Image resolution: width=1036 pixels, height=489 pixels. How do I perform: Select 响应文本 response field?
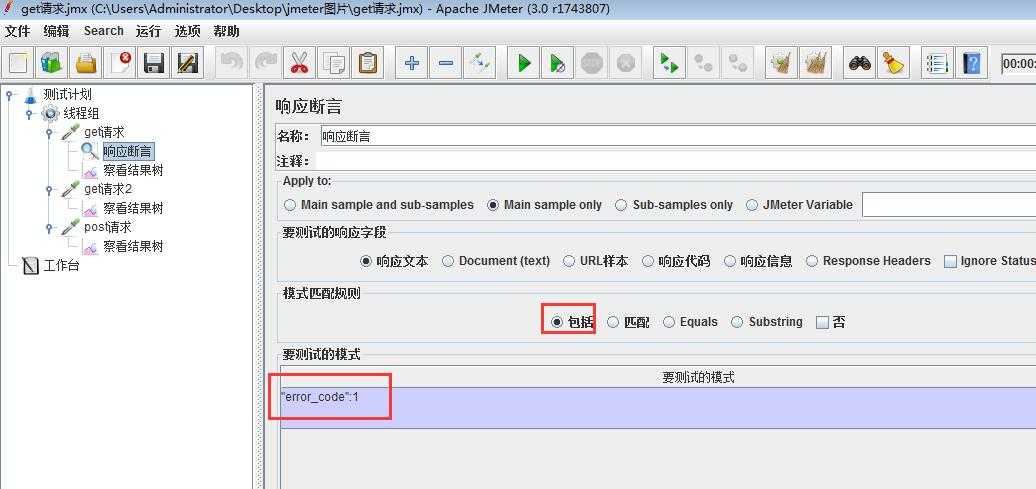click(x=394, y=261)
